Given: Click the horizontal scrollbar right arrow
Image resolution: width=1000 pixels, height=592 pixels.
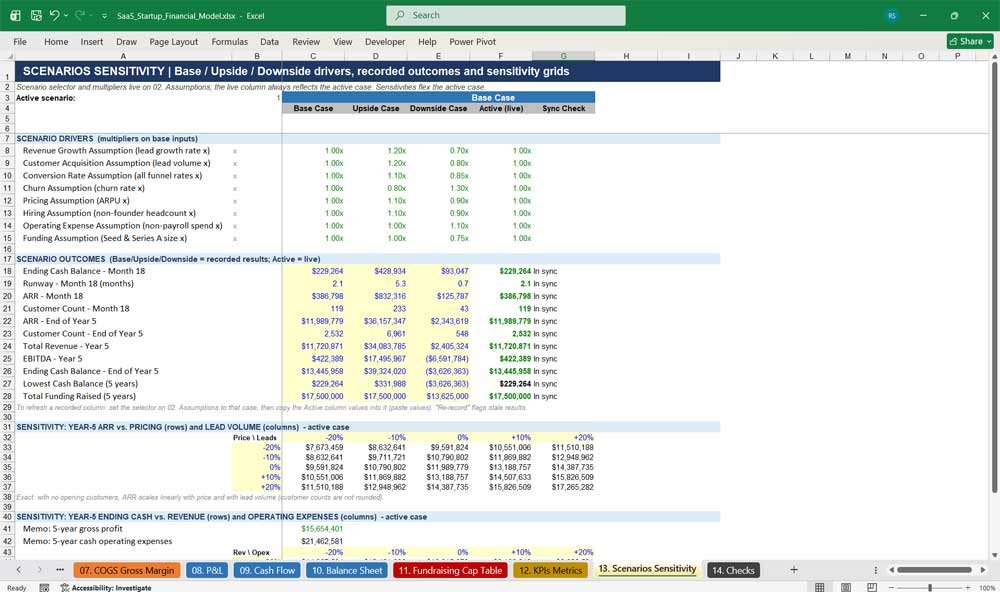Looking at the screenshot, I should [984, 570].
